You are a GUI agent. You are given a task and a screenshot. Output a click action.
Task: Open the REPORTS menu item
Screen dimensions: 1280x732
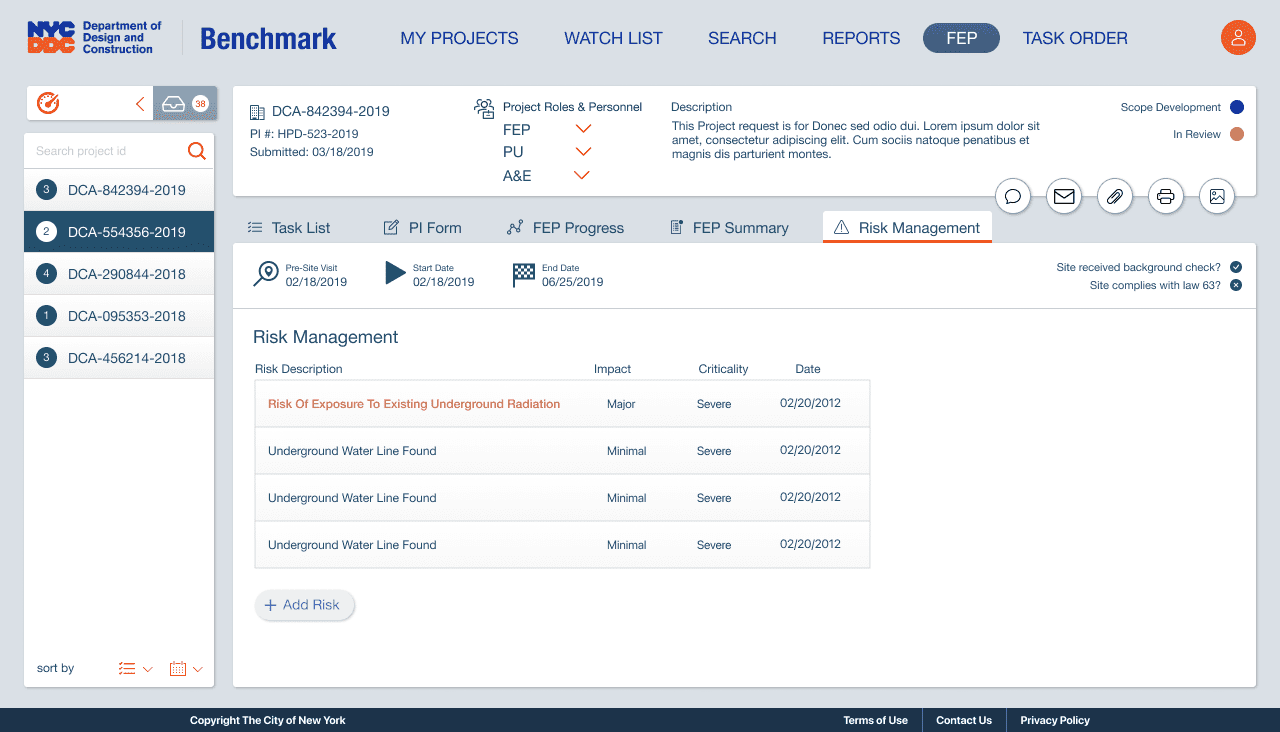click(x=861, y=38)
